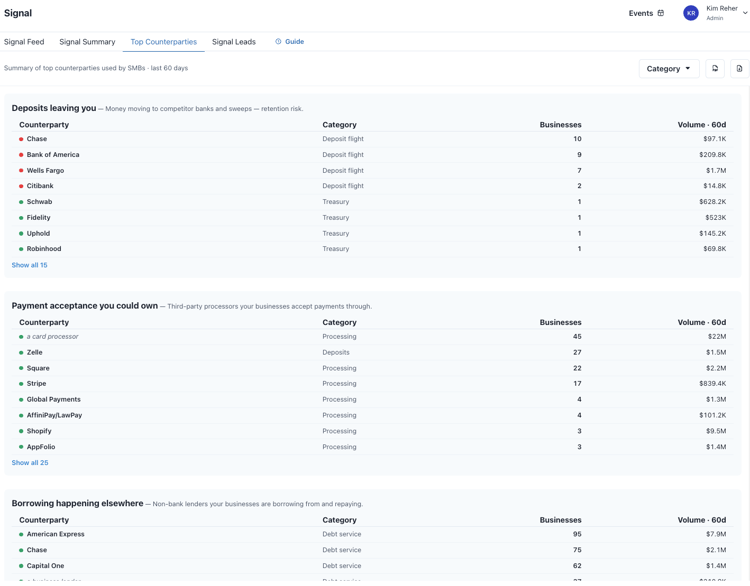Select the Global Payments counterparty

click(x=54, y=399)
